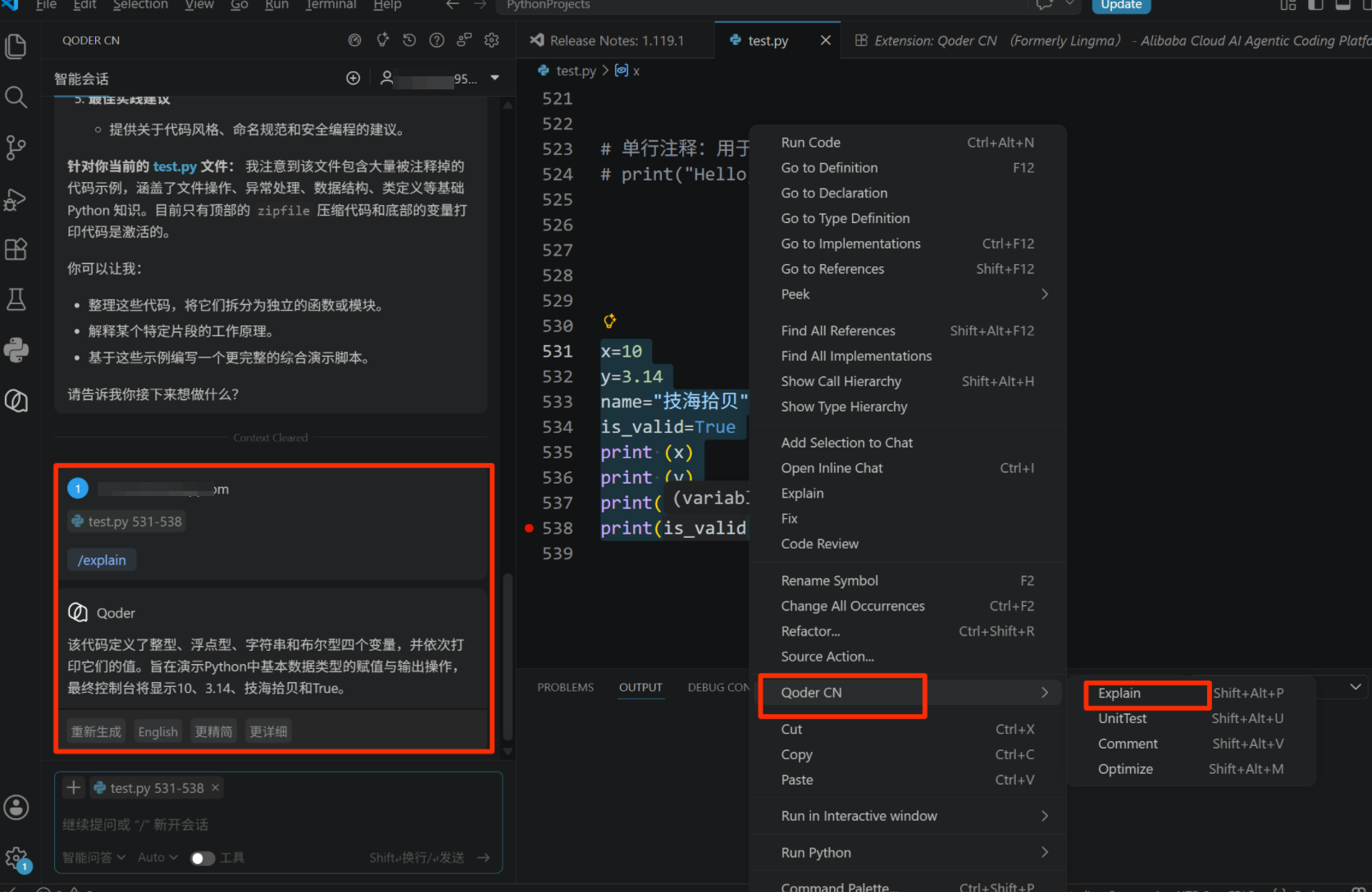Open the Qoder CN activity bar icon
This screenshot has height=892, width=1372.
pyautogui.click(x=16, y=401)
